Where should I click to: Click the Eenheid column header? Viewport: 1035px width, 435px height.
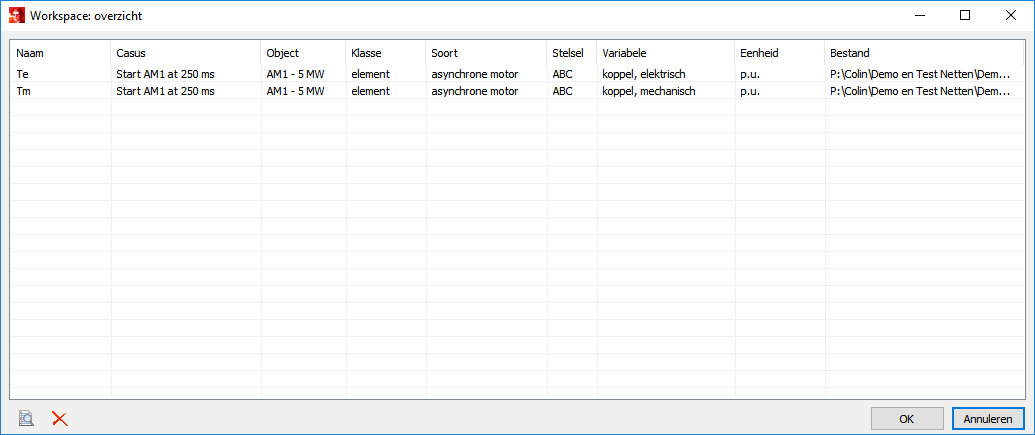click(x=779, y=53)
